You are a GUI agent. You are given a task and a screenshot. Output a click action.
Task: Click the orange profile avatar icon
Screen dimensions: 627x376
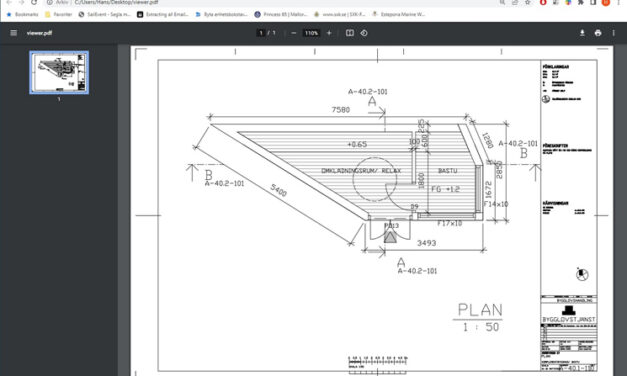pyautogui.click(x=606, y=2)
